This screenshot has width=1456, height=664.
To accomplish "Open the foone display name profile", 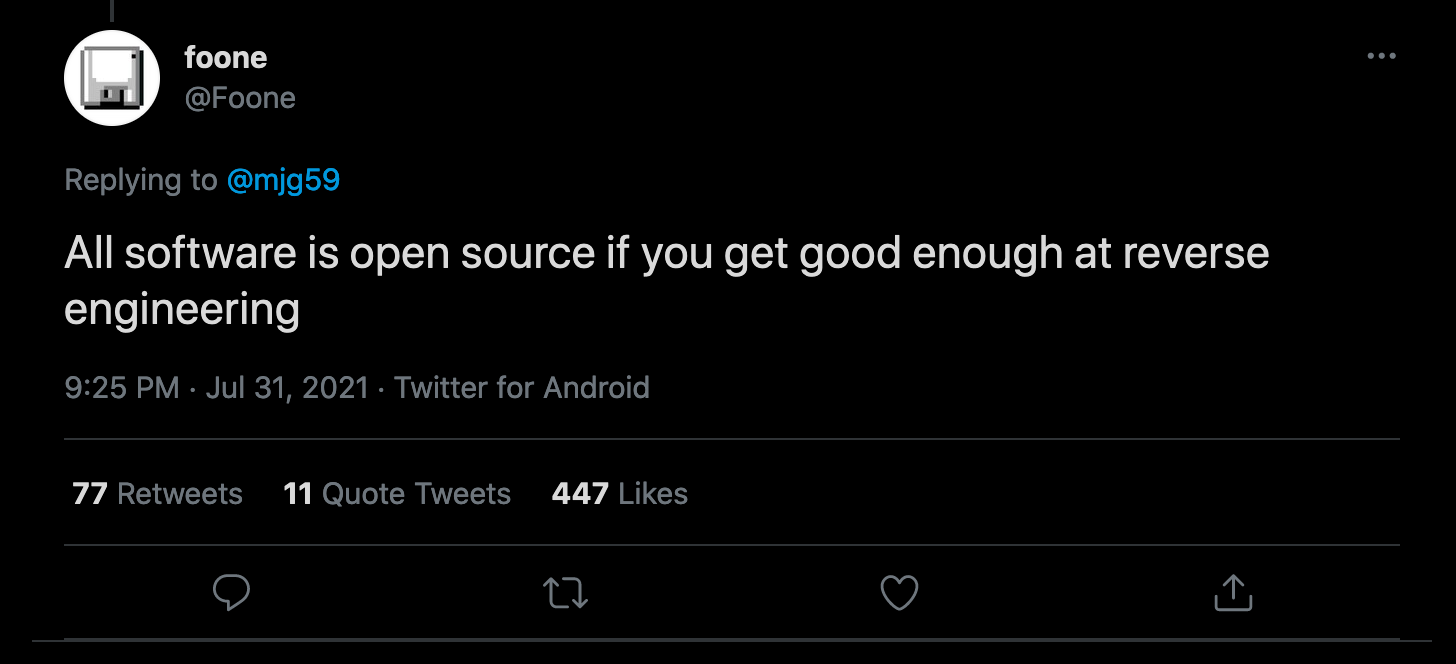I will tap(225, 58).
